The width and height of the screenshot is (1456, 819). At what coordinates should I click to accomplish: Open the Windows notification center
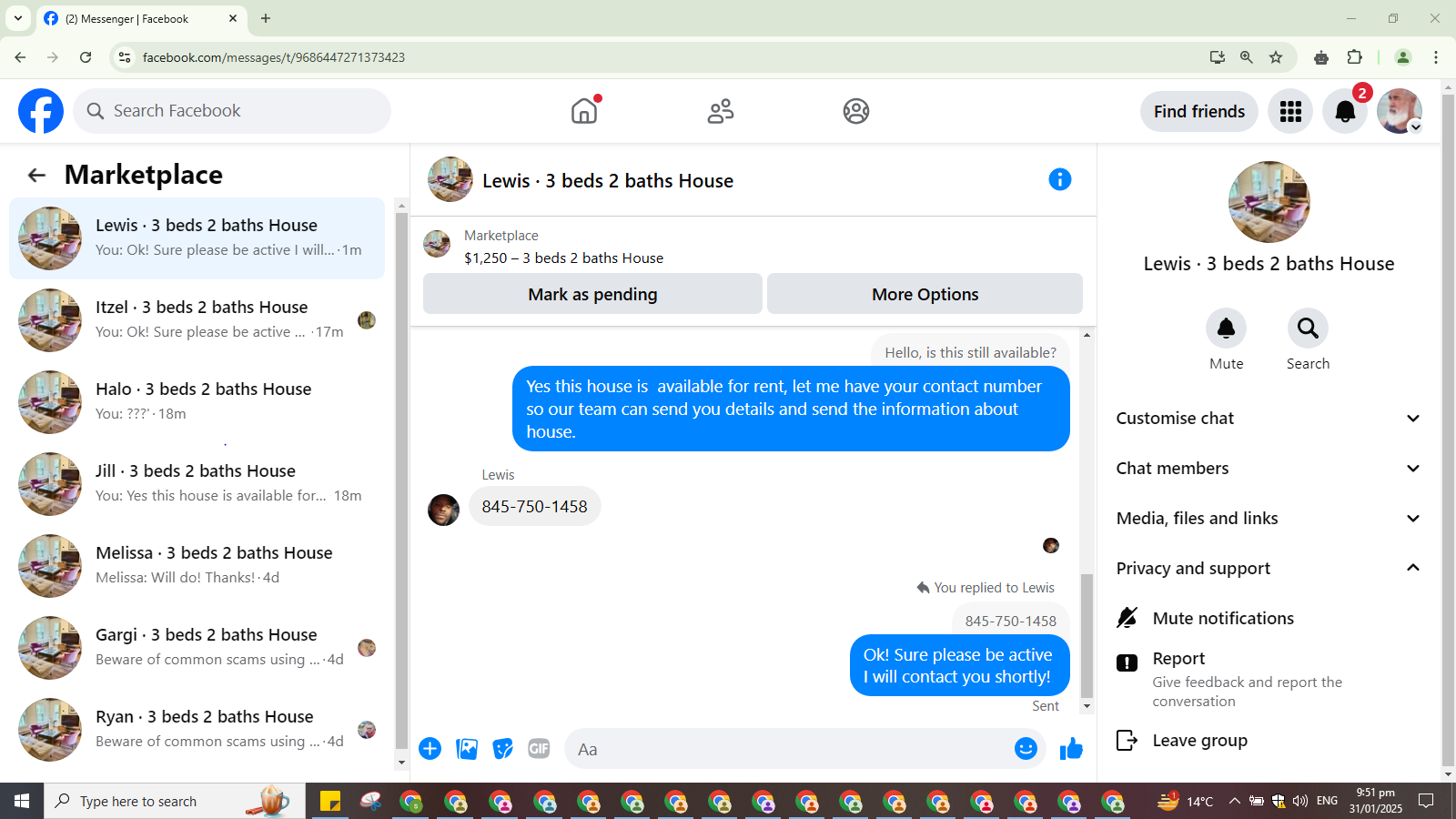point(1426,801)
